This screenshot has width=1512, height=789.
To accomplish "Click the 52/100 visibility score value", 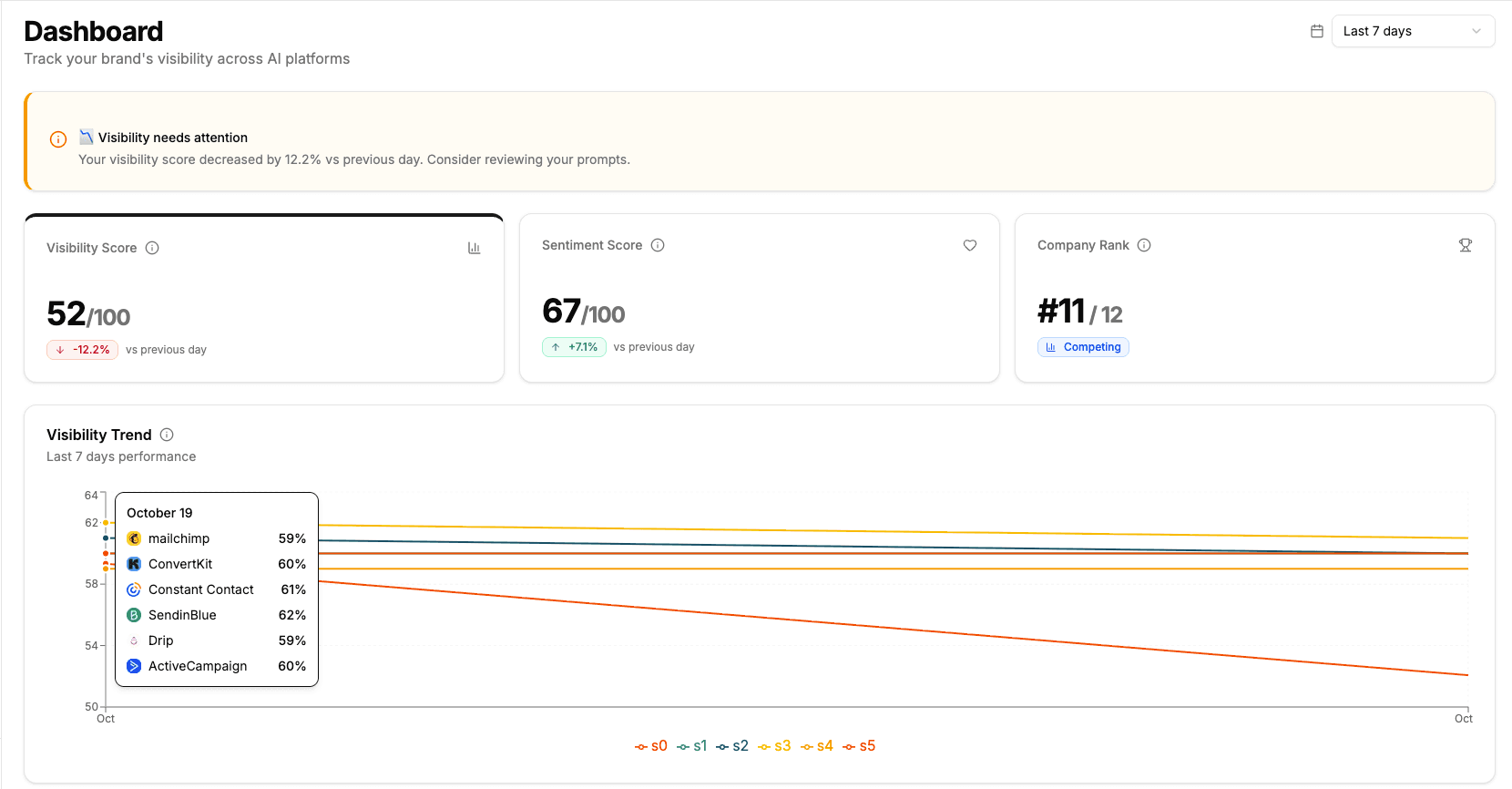I will click(88, 314).
